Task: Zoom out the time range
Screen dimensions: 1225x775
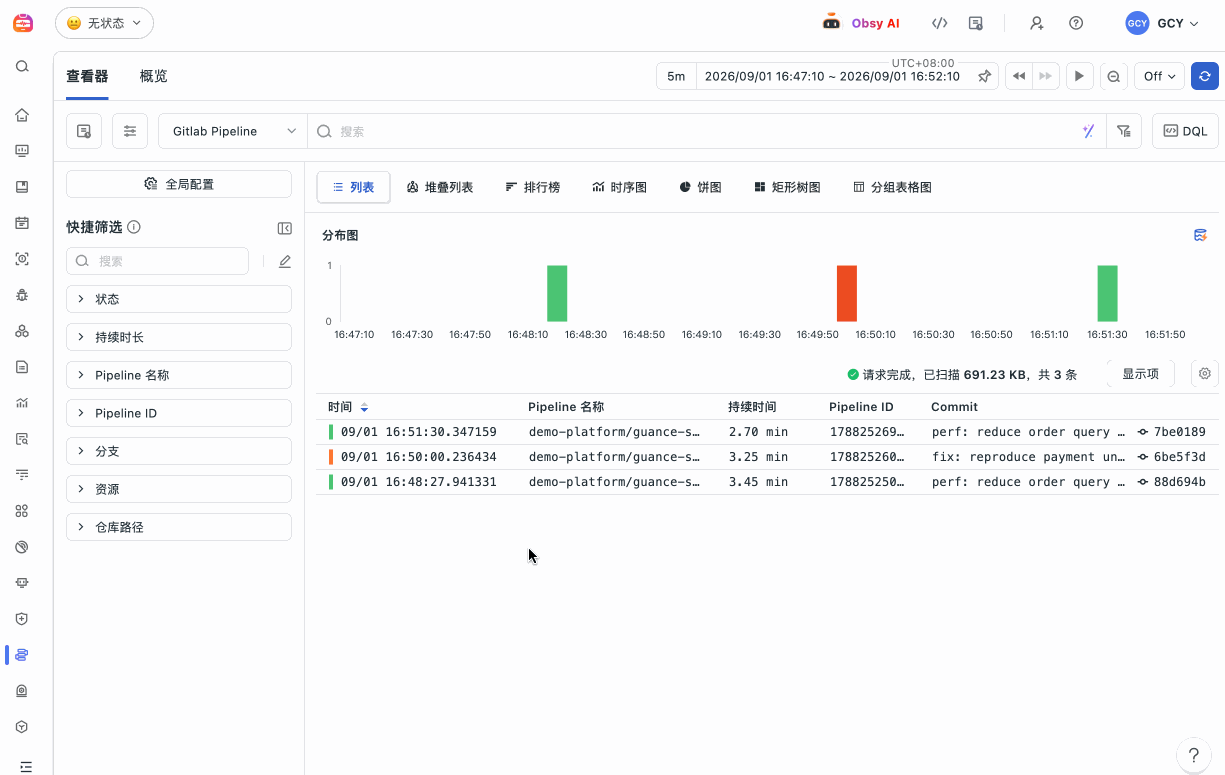Action: click(x=1113, y=76)
